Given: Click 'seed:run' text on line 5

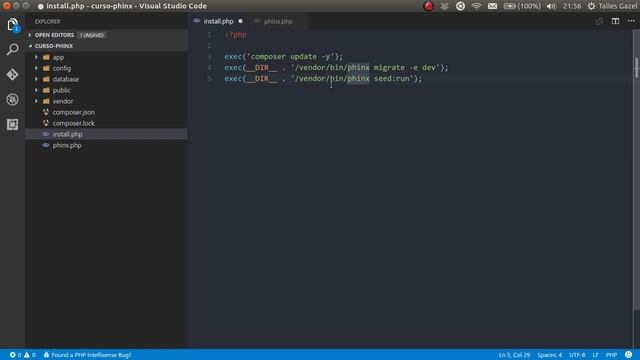Looking at the screenshot, I should pyautogui.click(x=391, y=78).
